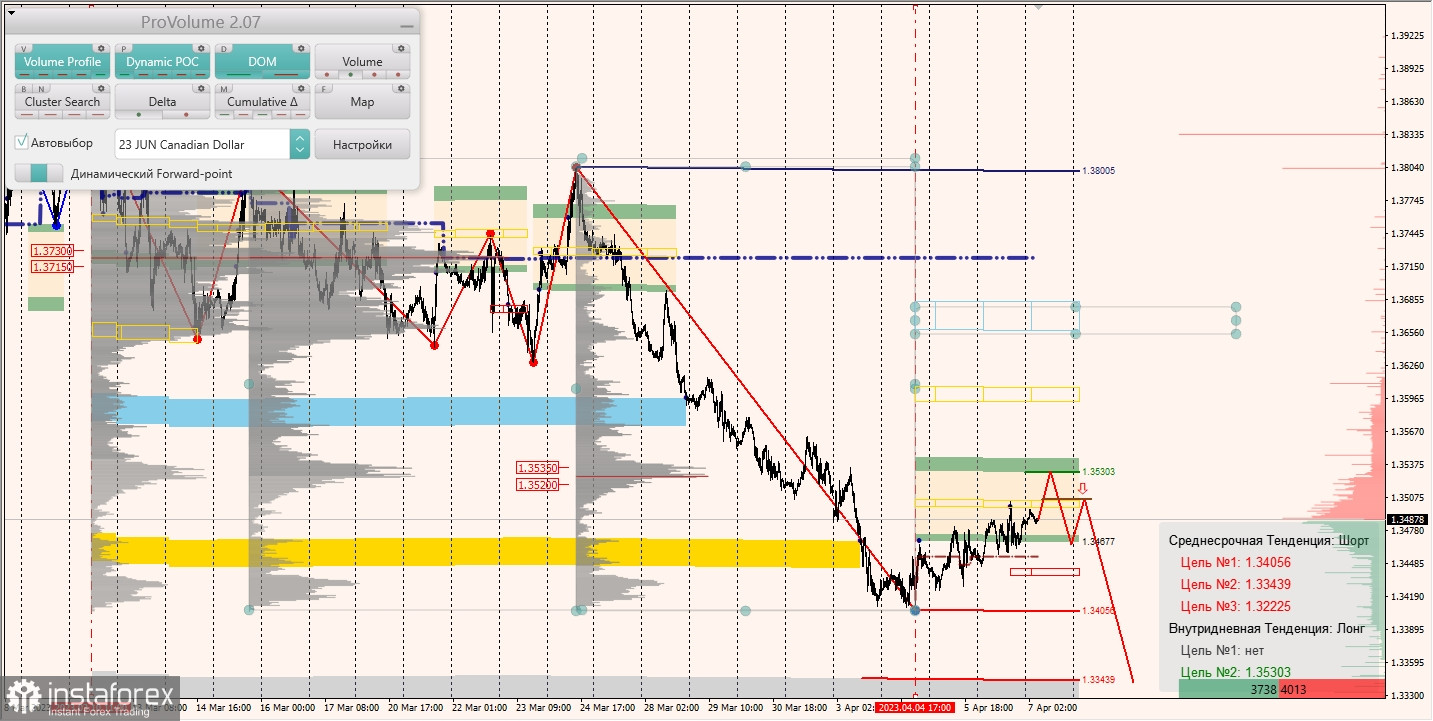The width and height of the screenshot is (1433, 721).
Task: Select the red 2023.04.04 17:00 date marker
Action: pyautogui.click(x=915, y=707)
